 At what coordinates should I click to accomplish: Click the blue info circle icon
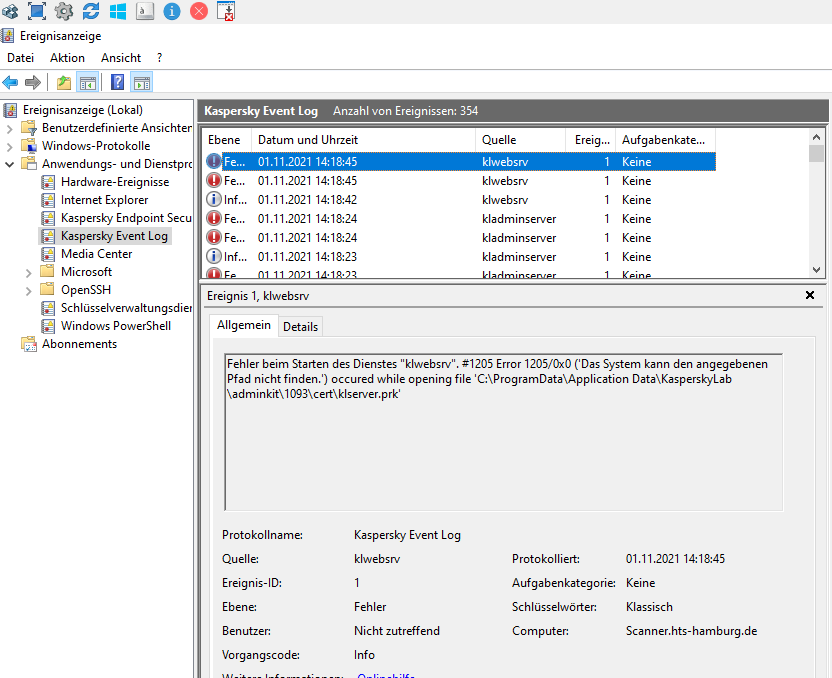(171, 11)
